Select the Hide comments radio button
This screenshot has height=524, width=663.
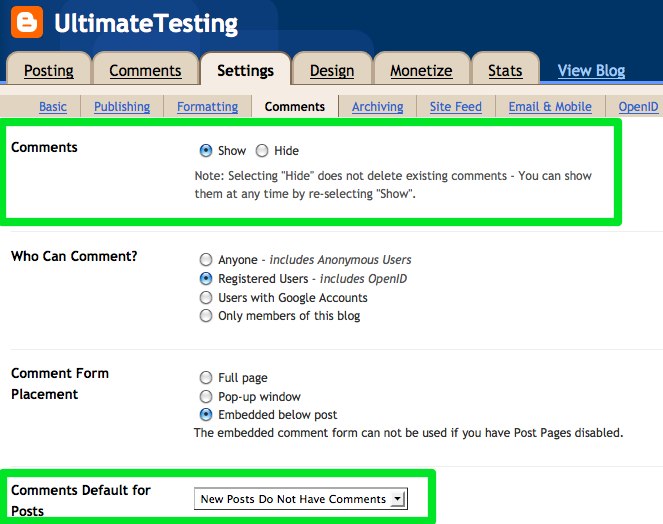tap(262, 151)
